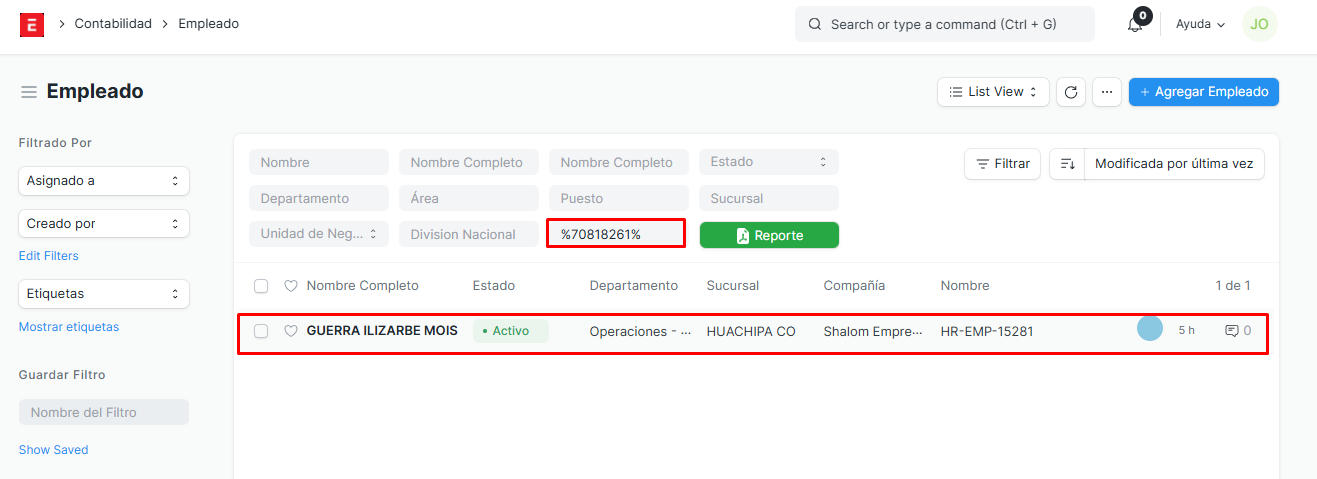Click the JO user avatar
Viewport: 1317px width, 479px height.
click(1259, 24)
